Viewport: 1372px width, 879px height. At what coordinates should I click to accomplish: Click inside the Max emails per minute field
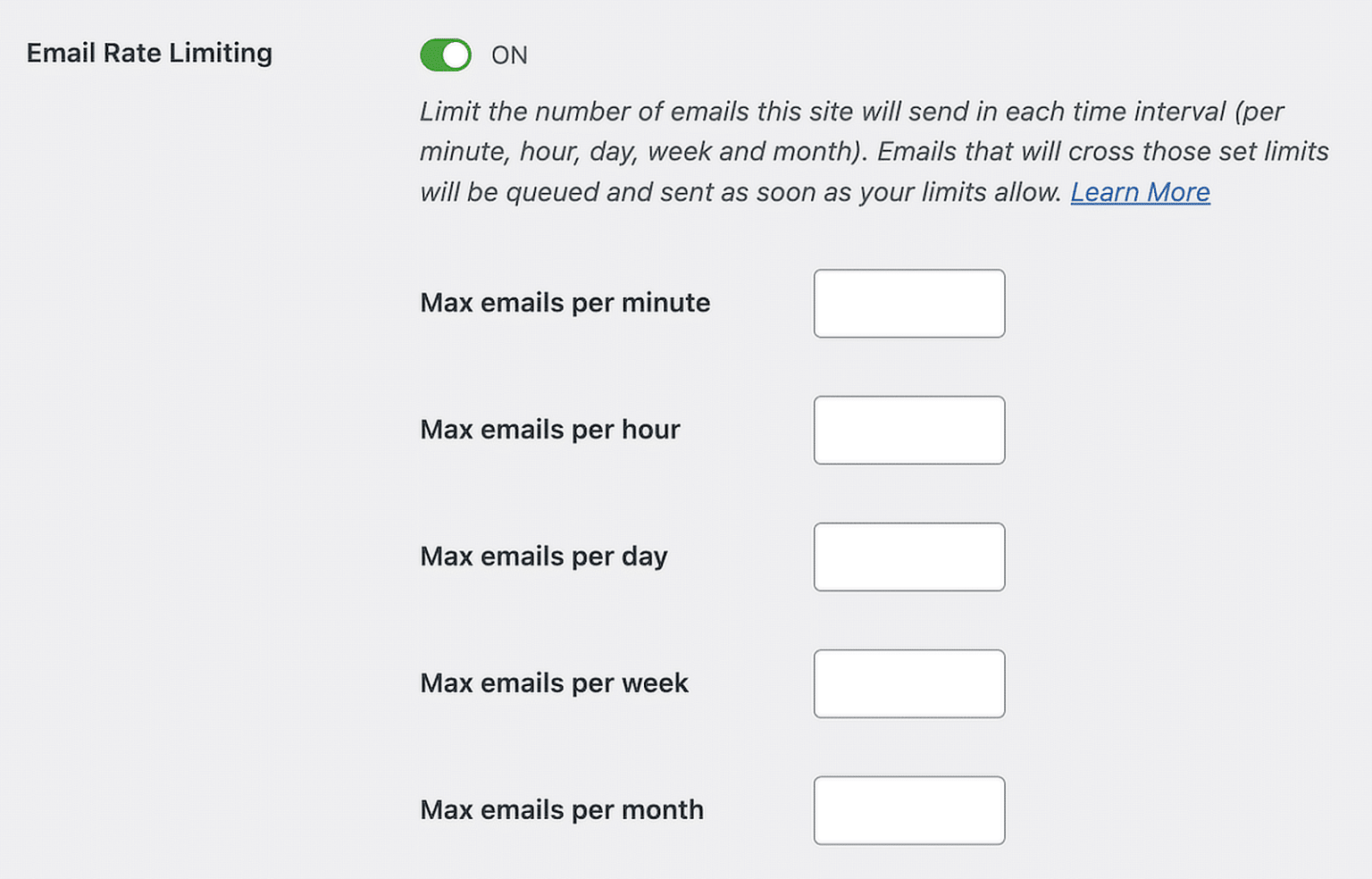tap(908, 303)
